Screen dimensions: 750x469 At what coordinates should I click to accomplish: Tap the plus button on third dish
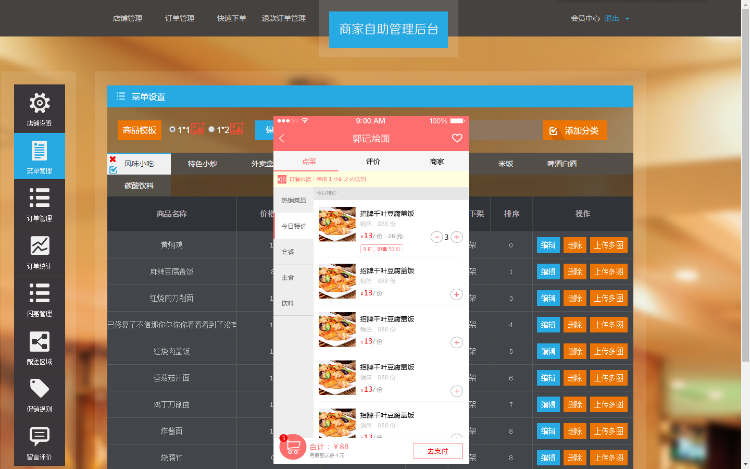[x=456, y=342]
